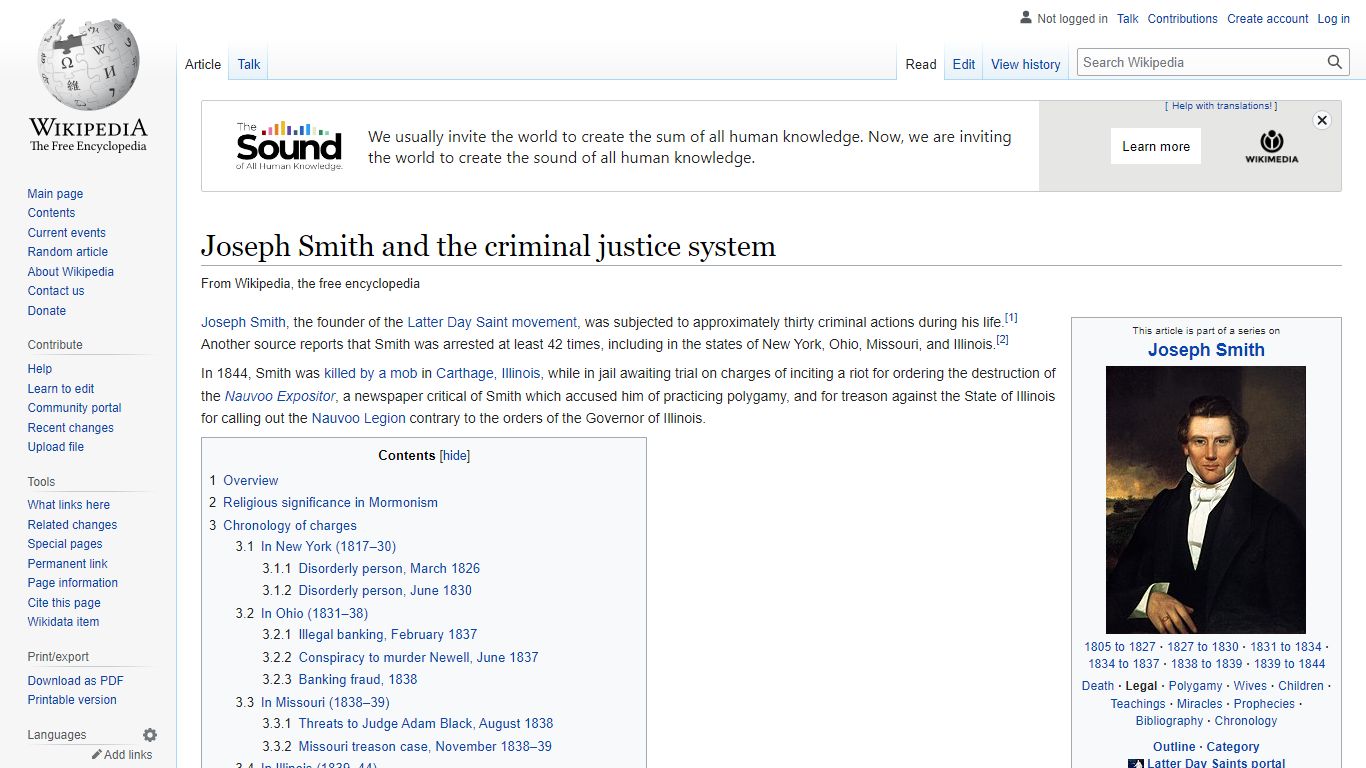This screenshot has width=1366, height=768.
Task: Click citation reference [1]
Action: click(x=1011, y=318)
